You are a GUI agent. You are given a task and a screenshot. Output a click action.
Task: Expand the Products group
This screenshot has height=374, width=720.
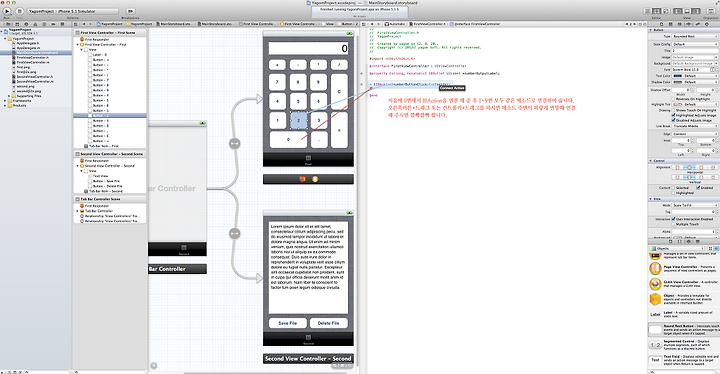pyautogui.click(x=6, y=106)
